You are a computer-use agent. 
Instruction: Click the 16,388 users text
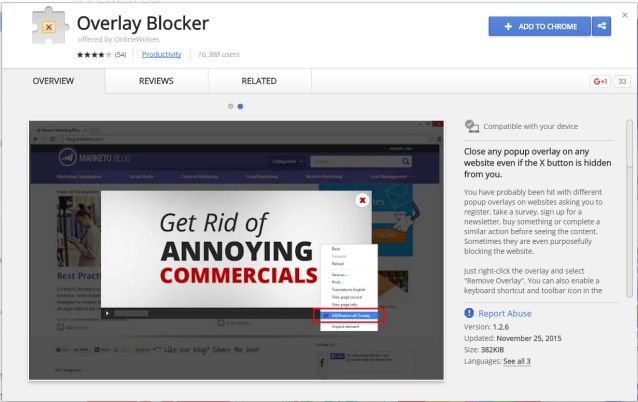[x=218, y=54]
